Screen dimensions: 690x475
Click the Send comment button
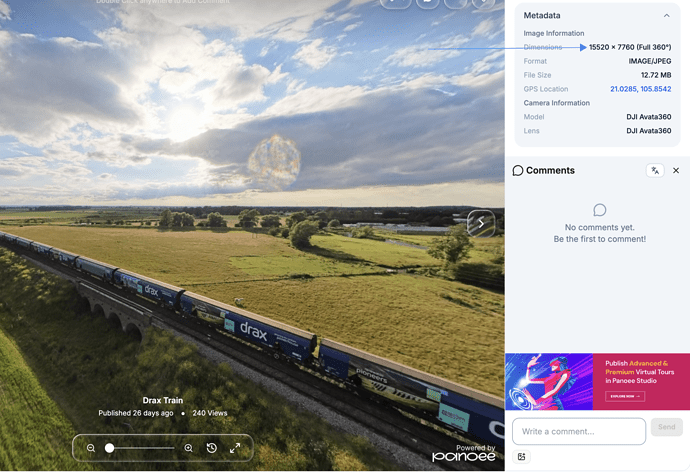666,427
